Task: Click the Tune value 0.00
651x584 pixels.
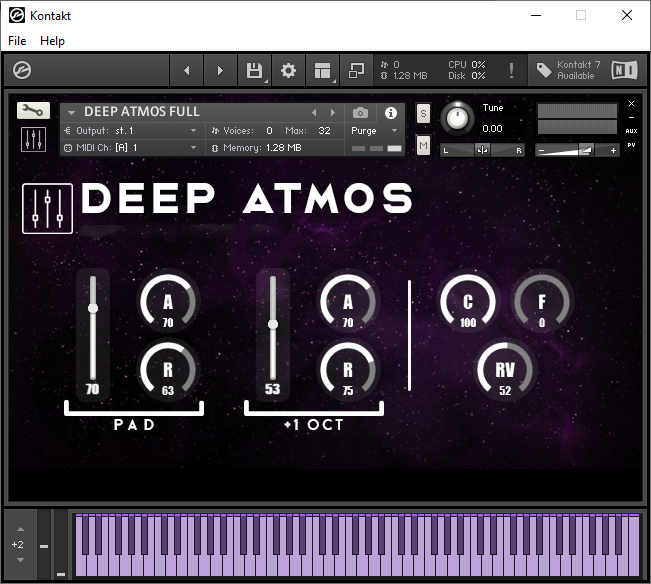Action: pos(492,129)
